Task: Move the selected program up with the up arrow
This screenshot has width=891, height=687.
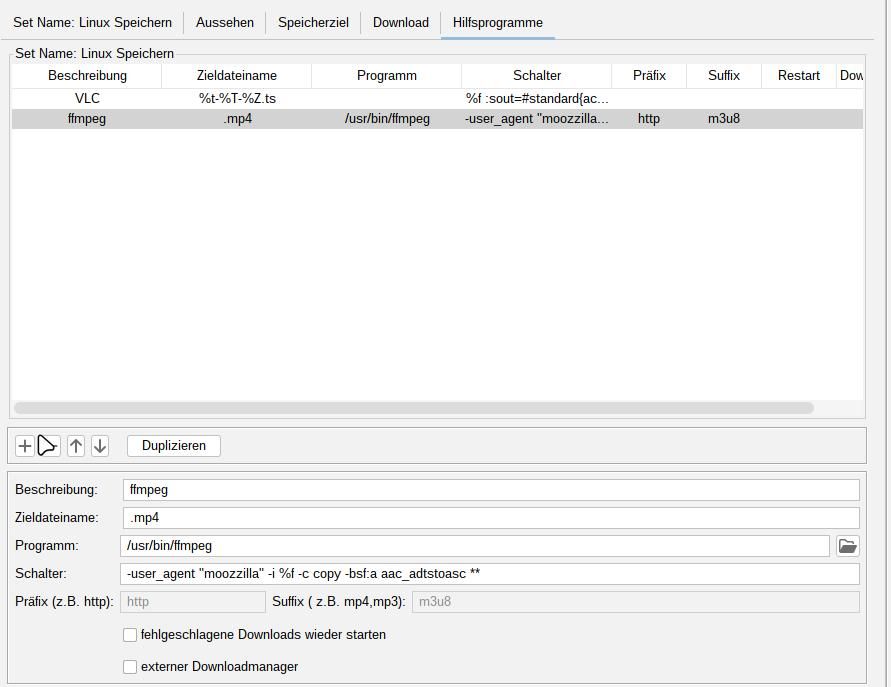Action: [76, 446]
